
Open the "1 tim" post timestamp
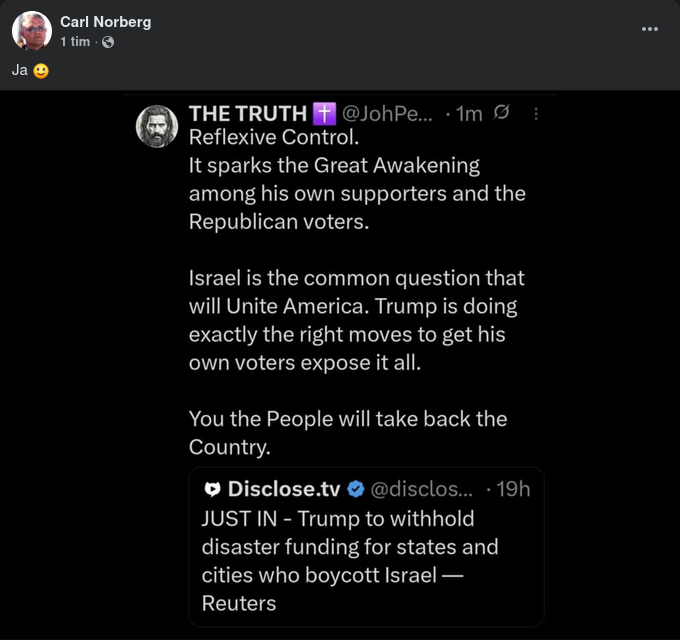75,42
